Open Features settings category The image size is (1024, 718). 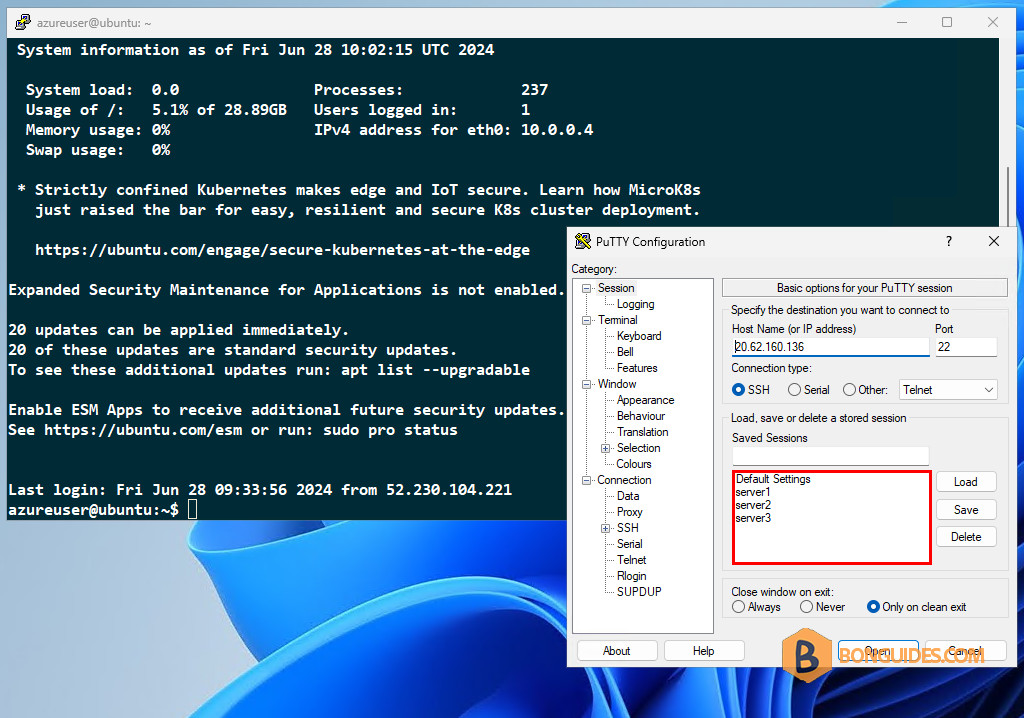(x=637, y=368)
